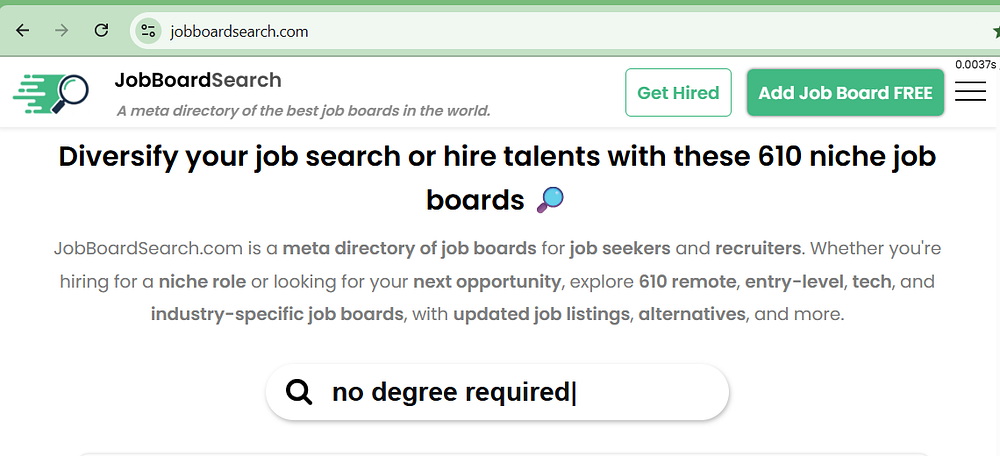Screen dimensions: 1000x456
Task: Bookmark this page with the star icon
Action: [x=996, y=31]
